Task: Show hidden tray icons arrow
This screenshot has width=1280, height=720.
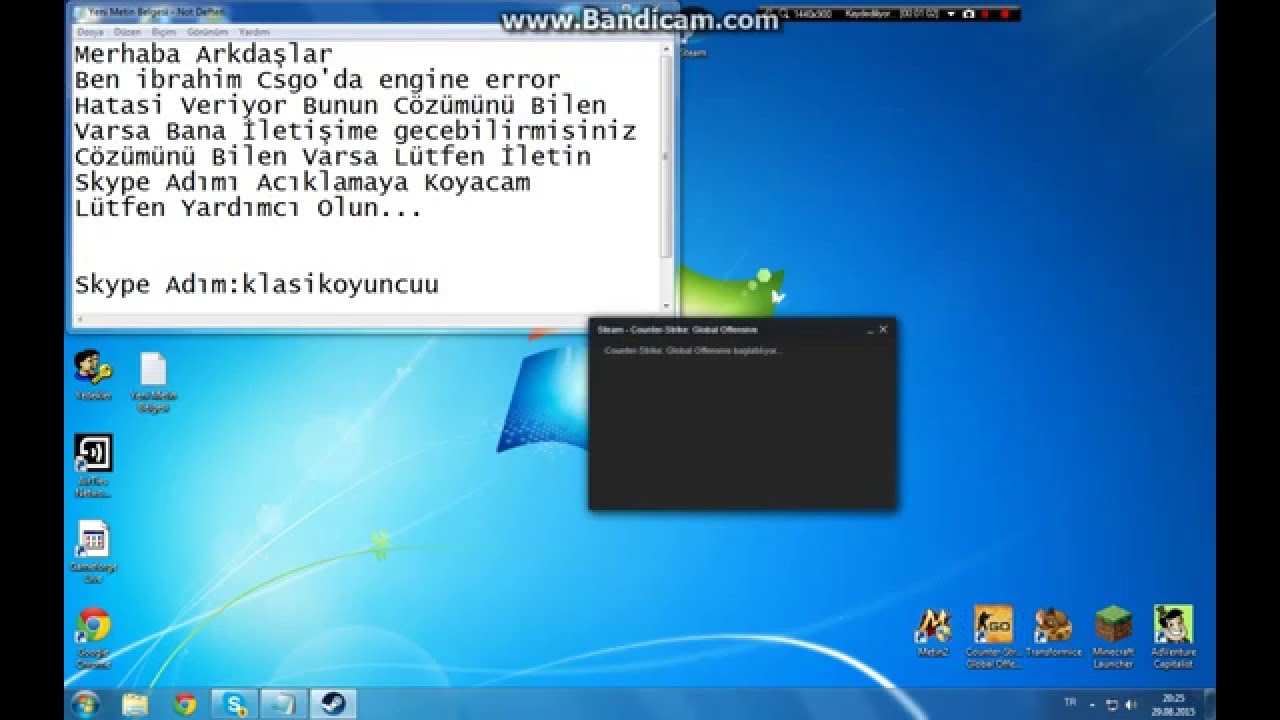Action: pos(1092,704)
